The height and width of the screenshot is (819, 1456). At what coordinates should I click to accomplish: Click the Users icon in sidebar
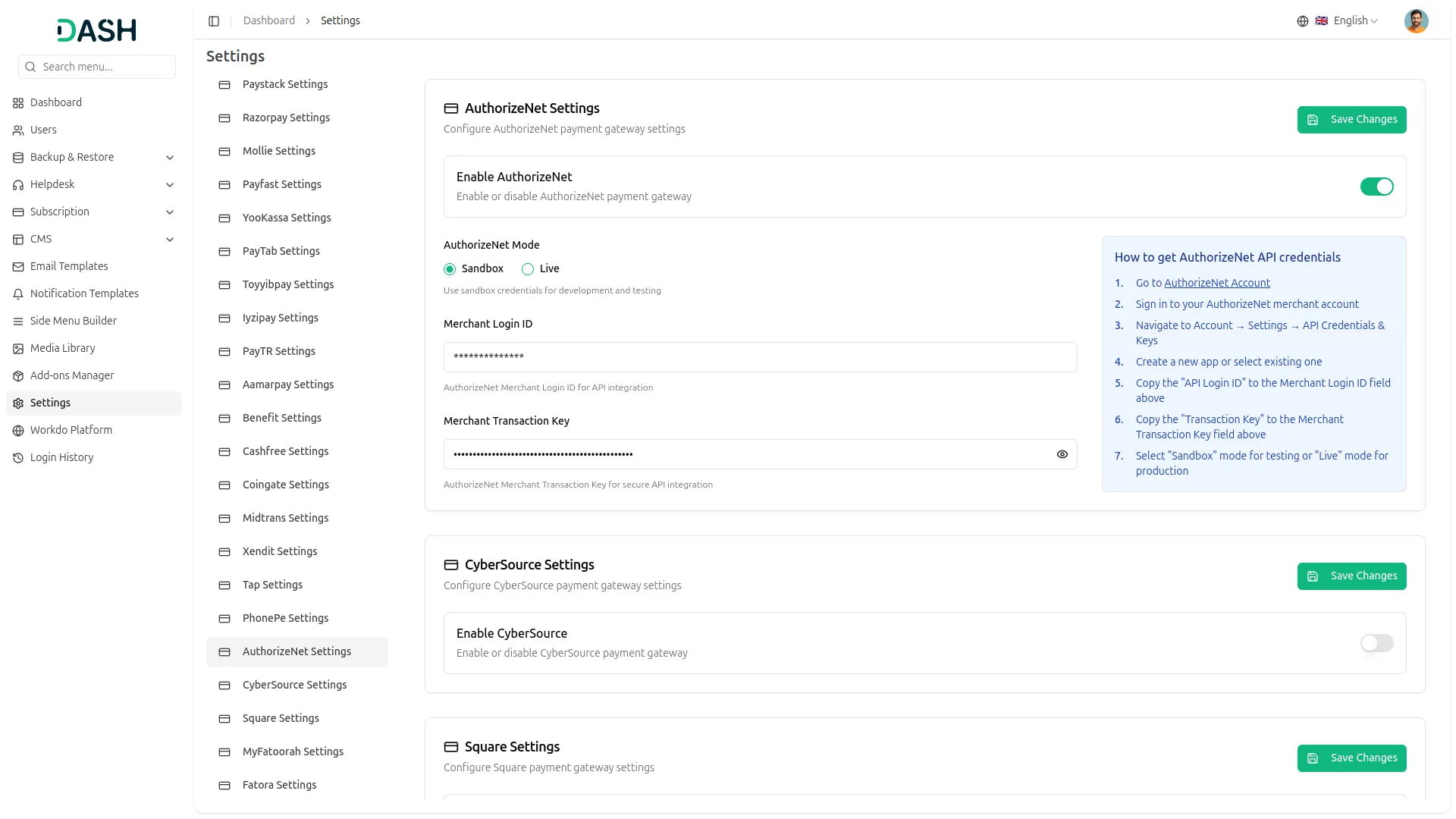18,130
